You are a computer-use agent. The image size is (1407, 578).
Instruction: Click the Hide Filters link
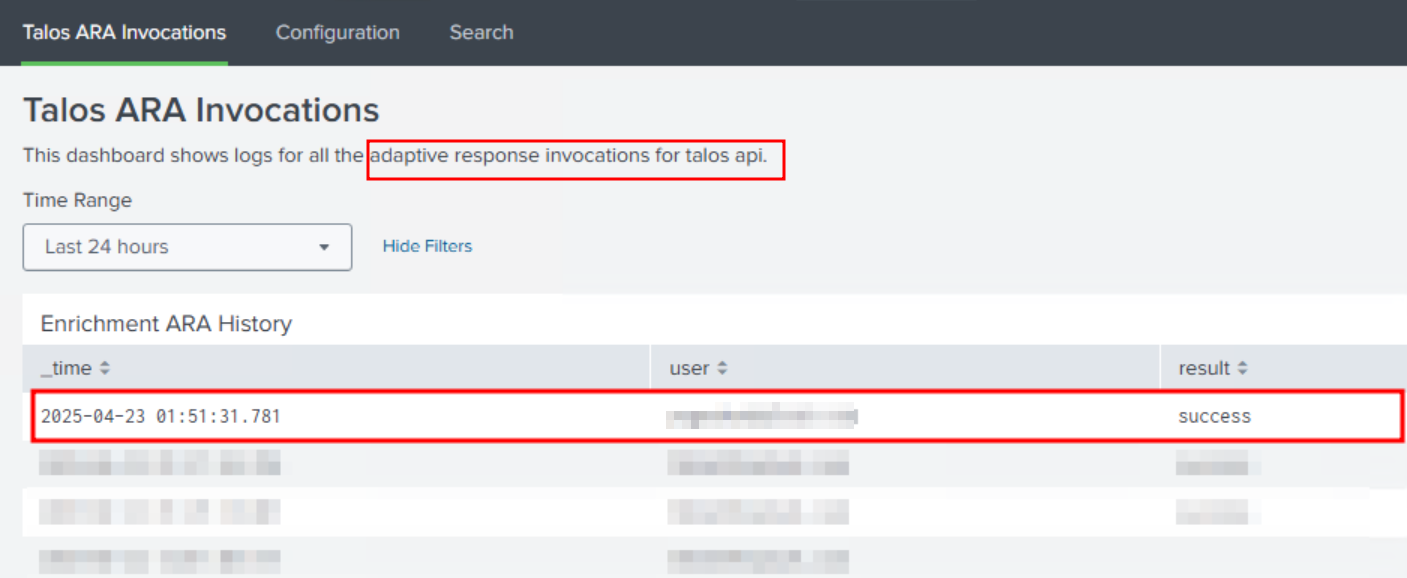pos(427,246)
